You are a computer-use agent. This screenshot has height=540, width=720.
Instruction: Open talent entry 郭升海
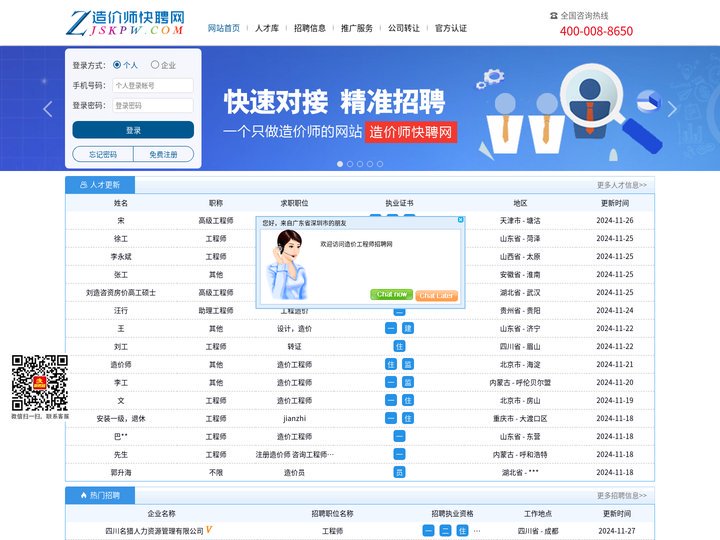tap(121, 472)
